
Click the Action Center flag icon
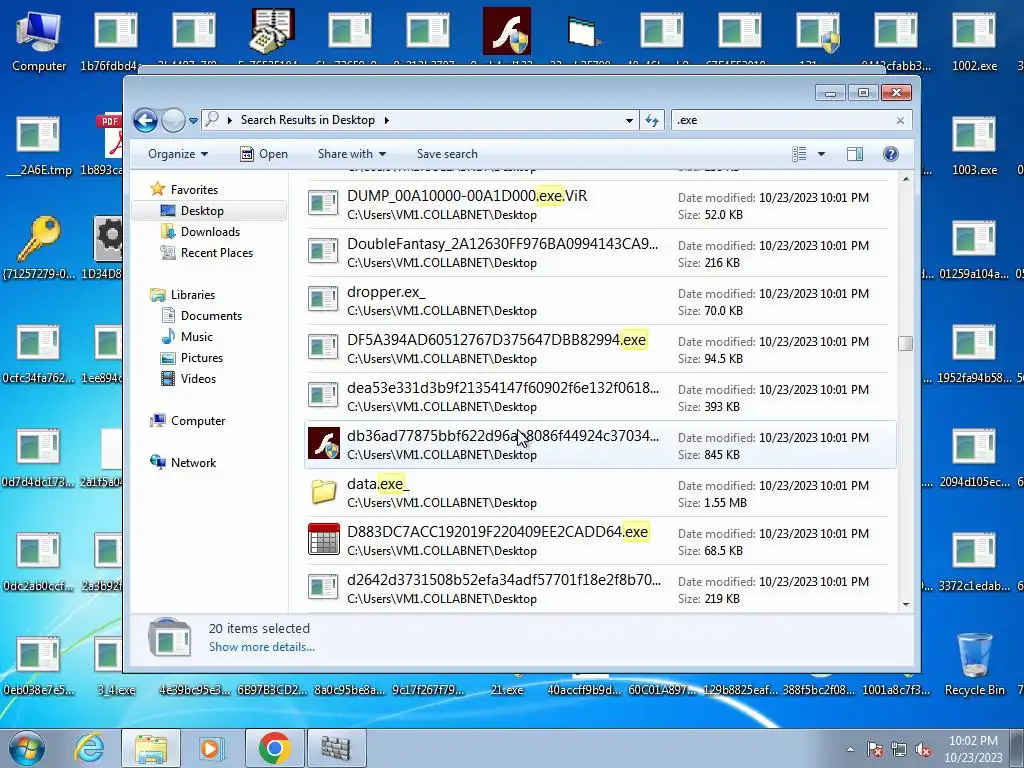874,749
